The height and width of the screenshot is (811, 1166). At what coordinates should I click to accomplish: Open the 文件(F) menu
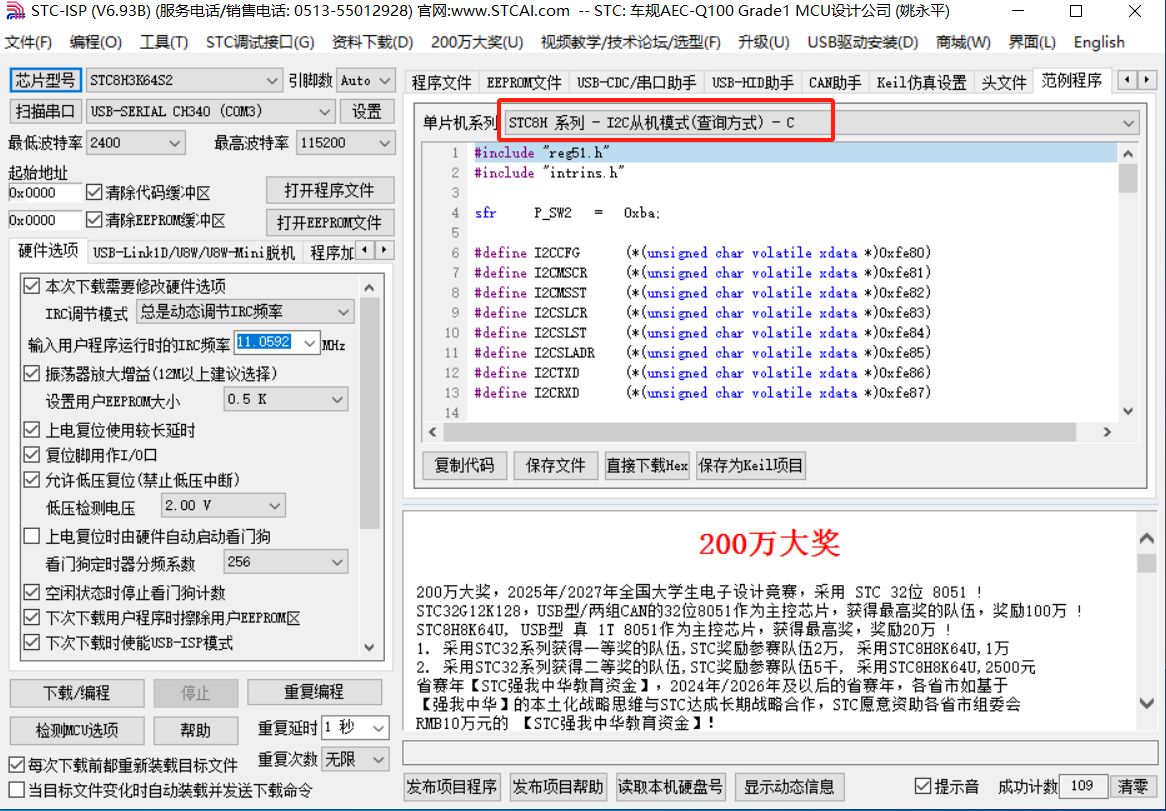click(28, 42)
